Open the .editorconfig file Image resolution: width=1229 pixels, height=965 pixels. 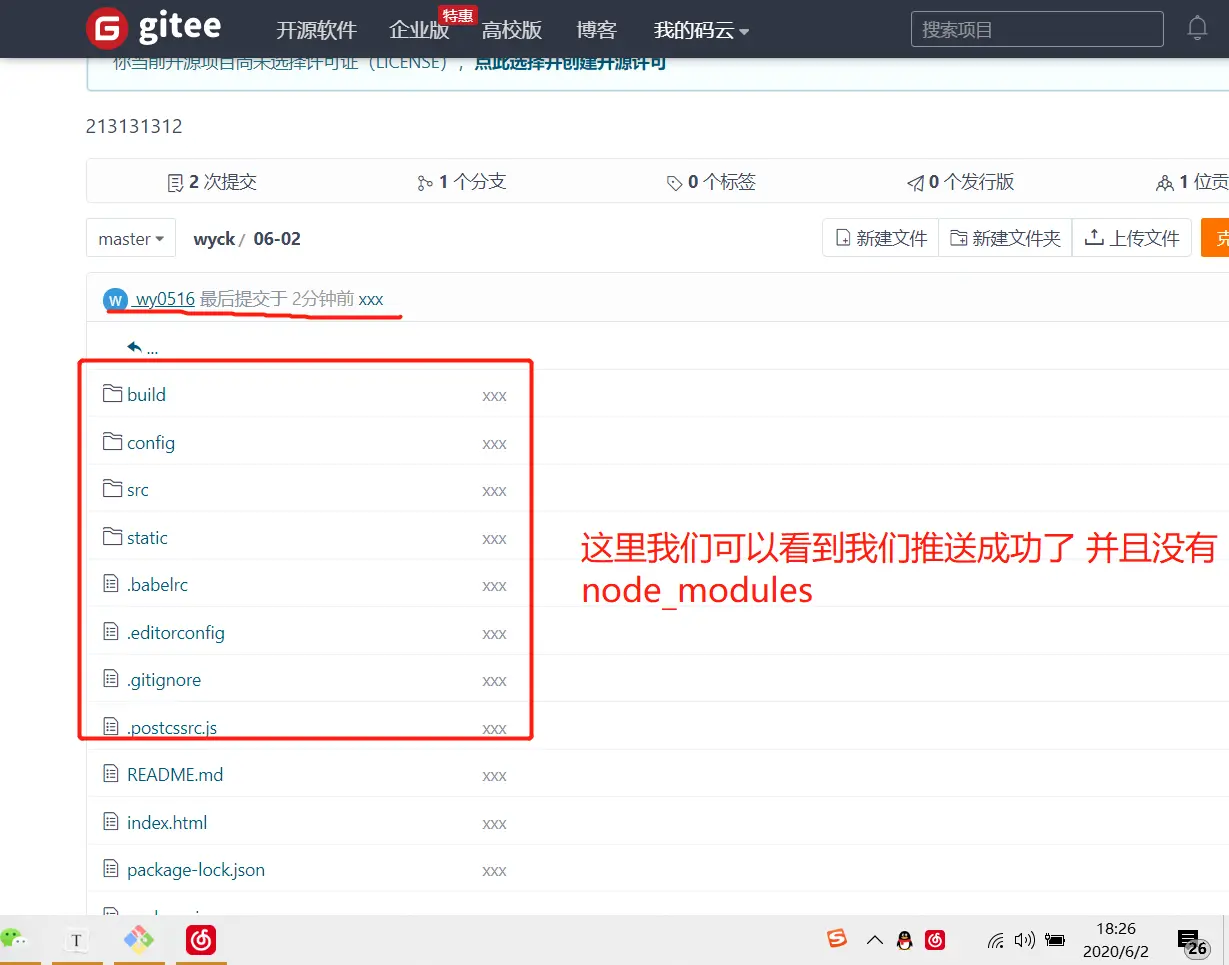176,632
